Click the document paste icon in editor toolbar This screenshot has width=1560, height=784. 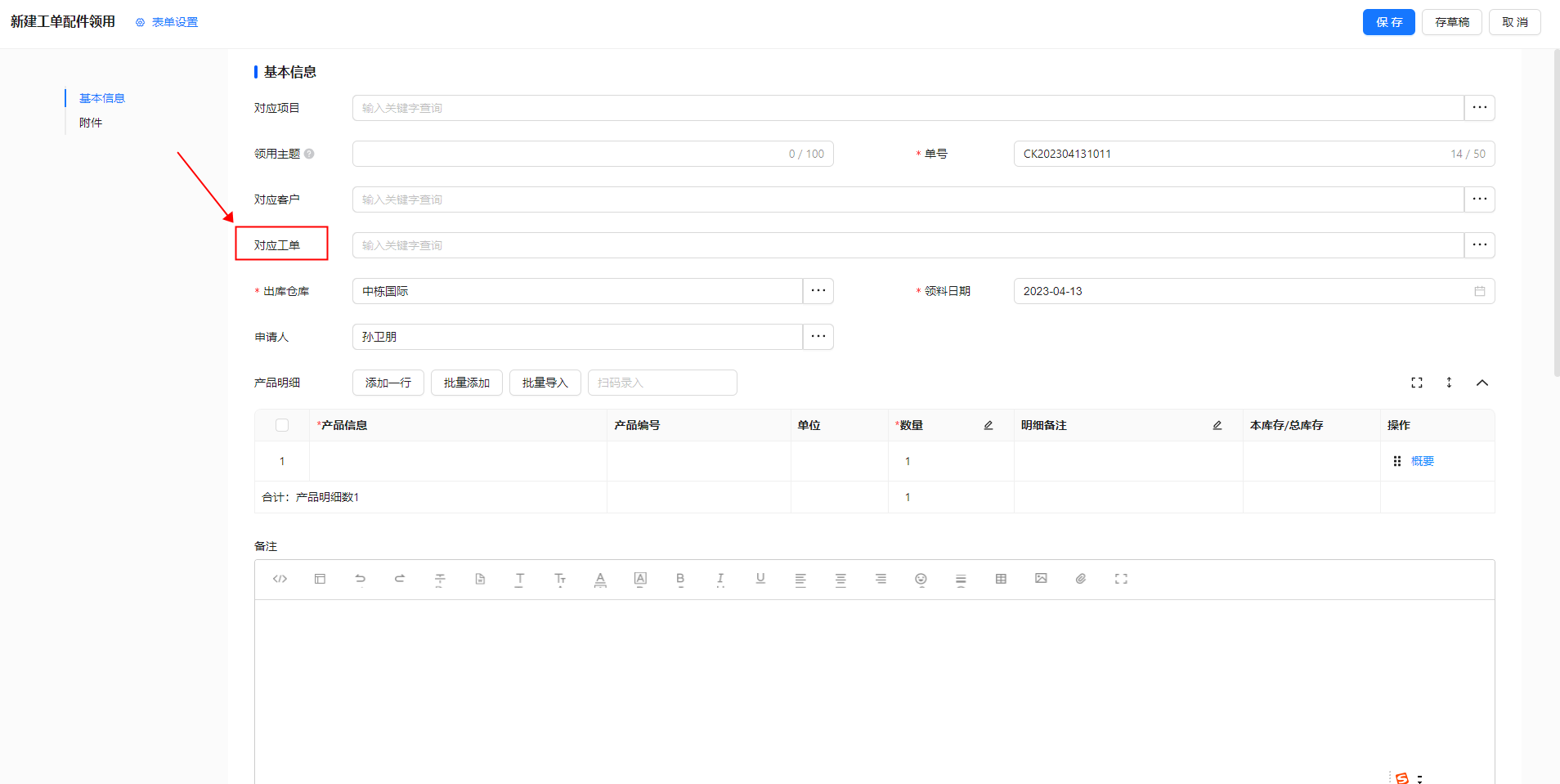[480, 579]
